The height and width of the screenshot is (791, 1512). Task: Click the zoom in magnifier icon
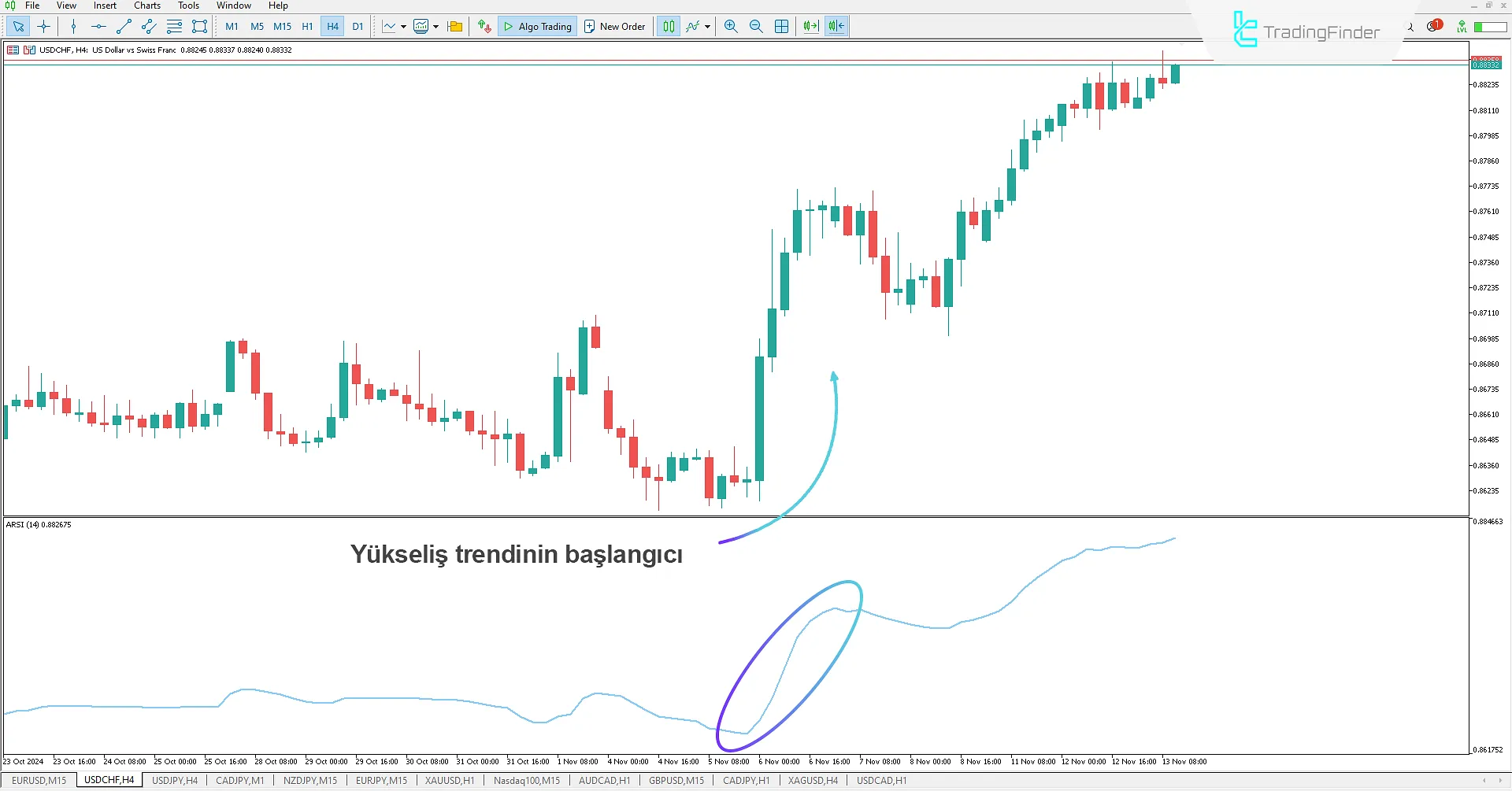pyautogui.click(x=731, y=27)
